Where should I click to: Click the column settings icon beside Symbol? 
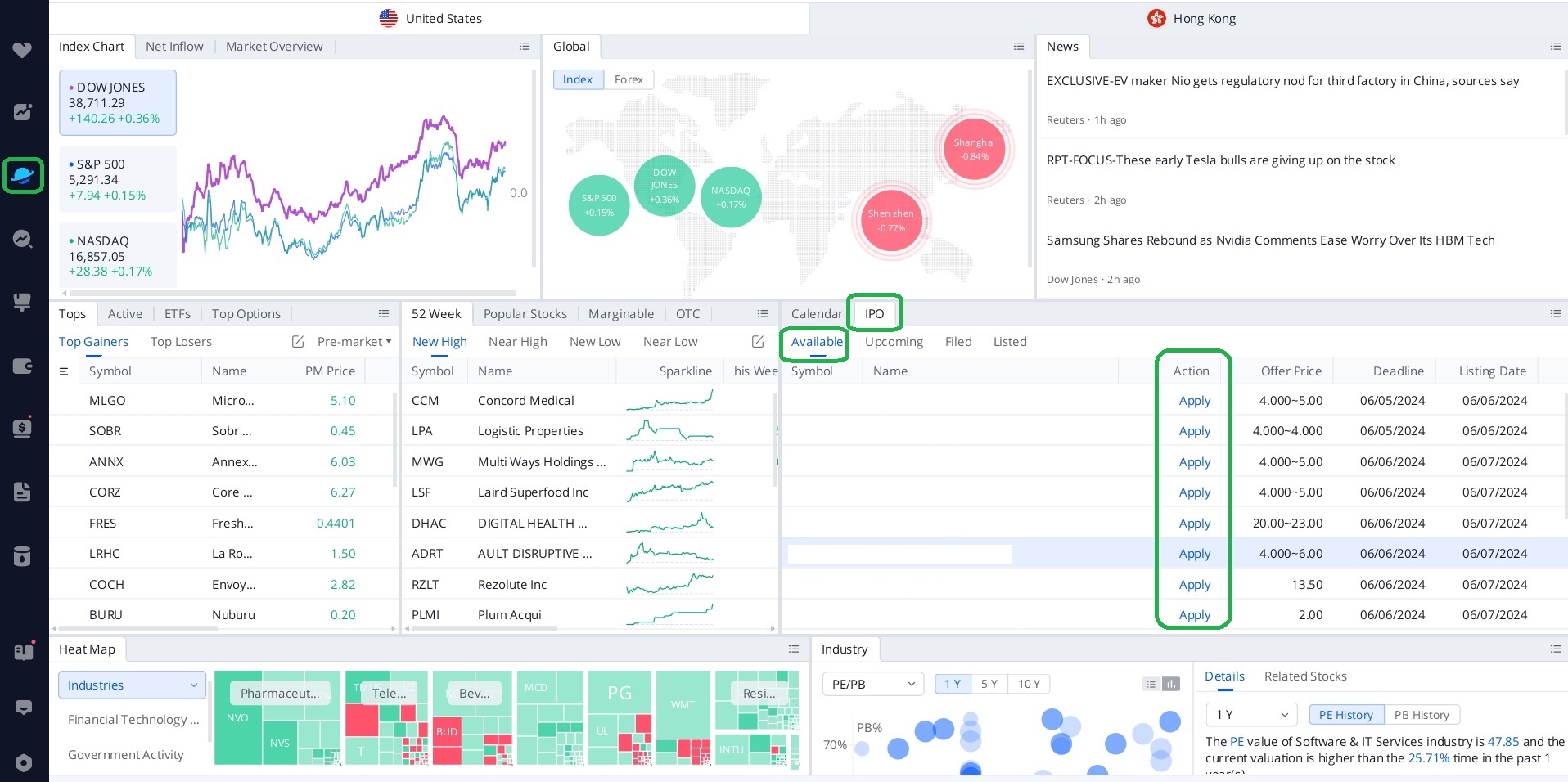click(x=64, y=371)
